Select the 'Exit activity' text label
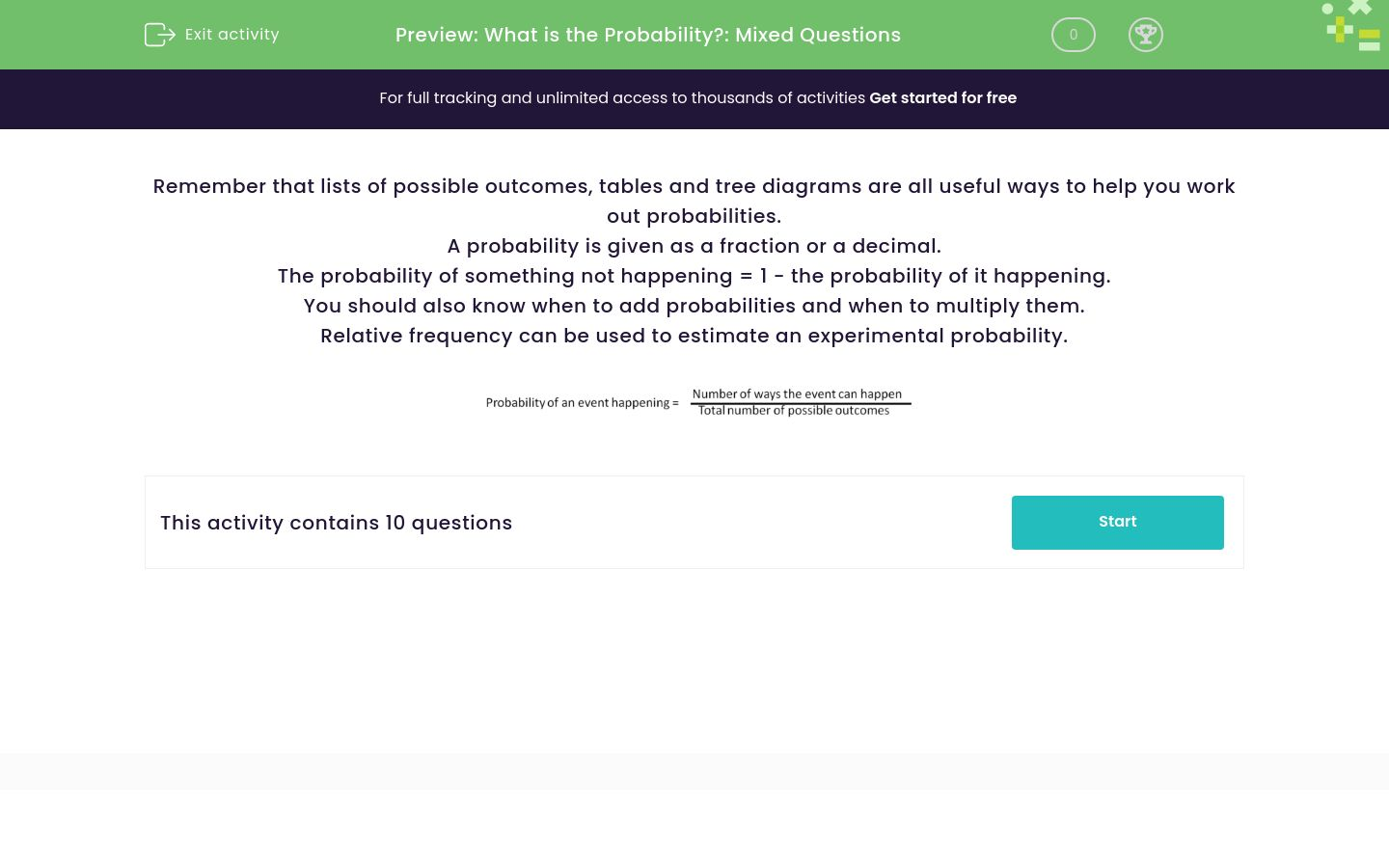 coord(231,35)
